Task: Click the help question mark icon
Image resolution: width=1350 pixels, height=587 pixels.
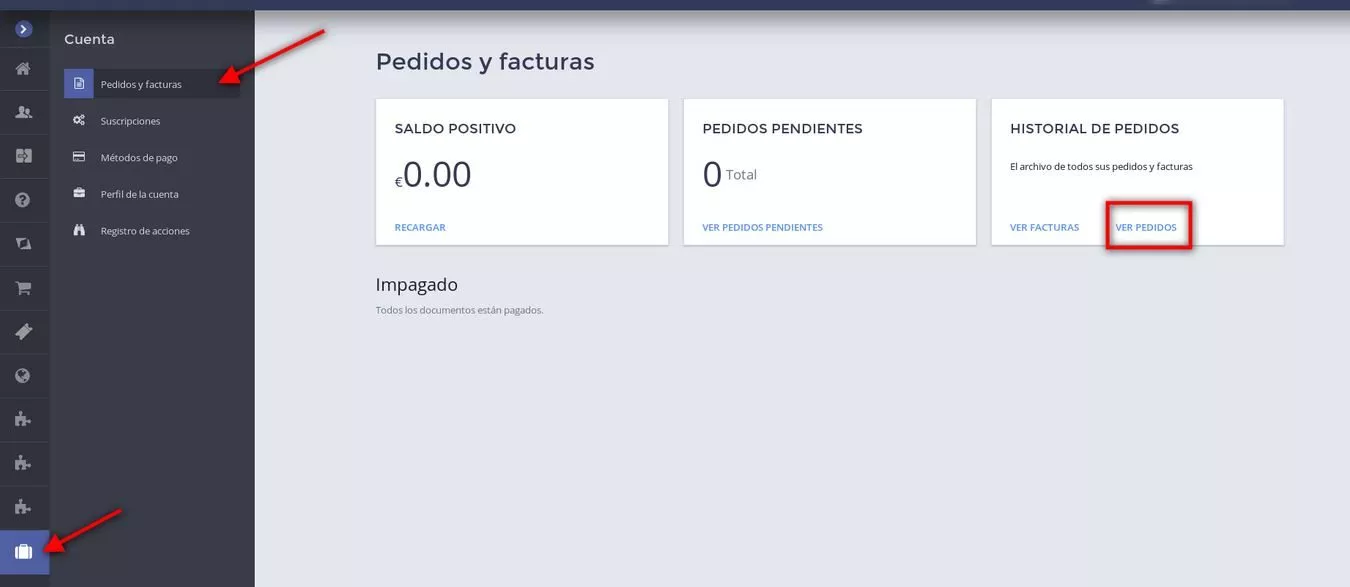Action: click(24, 200)
